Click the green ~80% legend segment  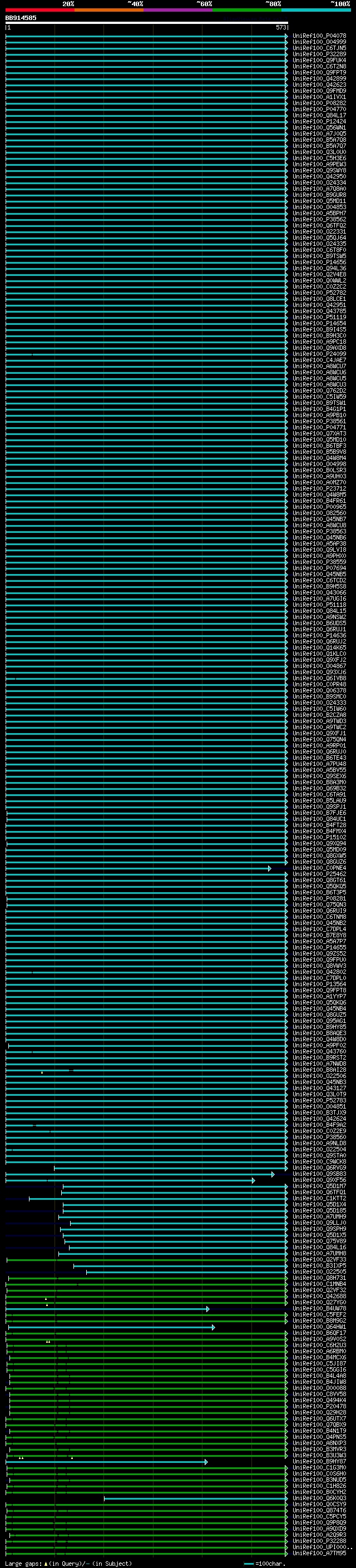pos(247,10)
